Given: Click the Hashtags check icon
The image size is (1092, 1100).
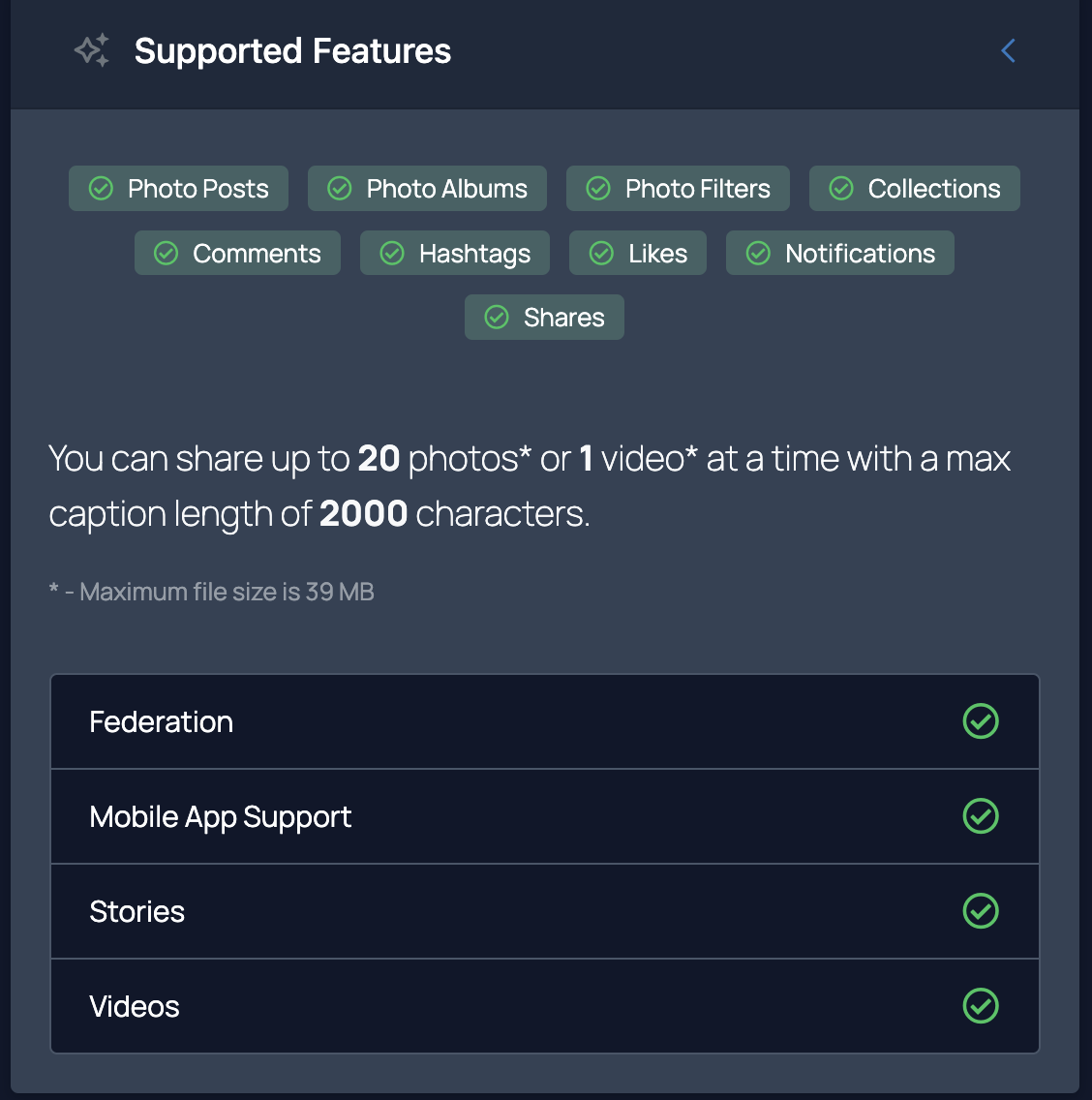Looking at the screenshot, I should (392, 254).
